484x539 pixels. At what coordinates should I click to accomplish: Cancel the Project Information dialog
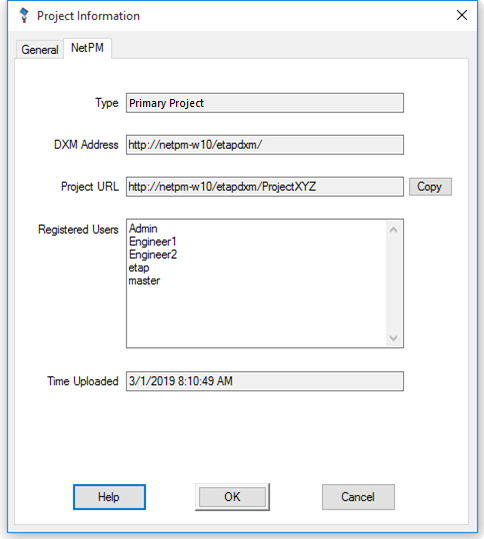click(x=358, y=497)
